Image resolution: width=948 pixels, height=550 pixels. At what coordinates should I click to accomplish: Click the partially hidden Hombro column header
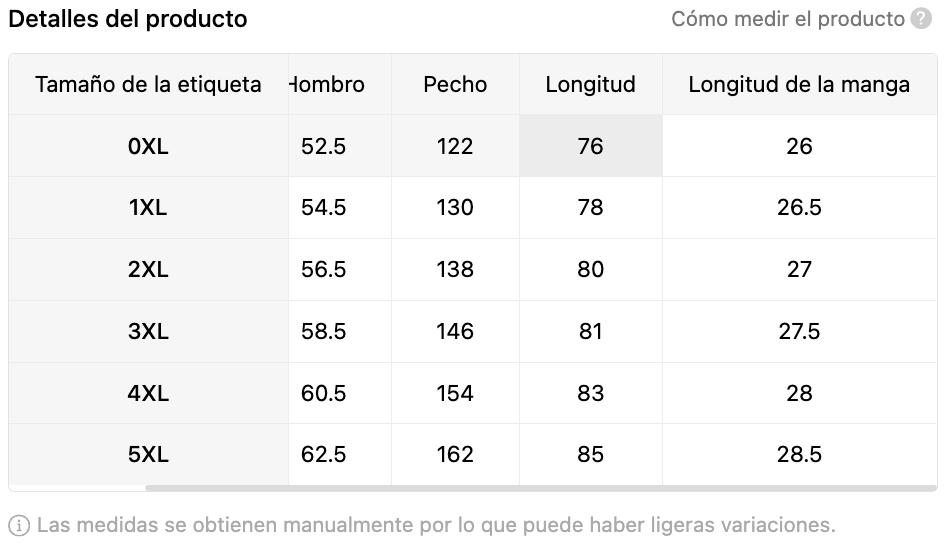point(327,85)
